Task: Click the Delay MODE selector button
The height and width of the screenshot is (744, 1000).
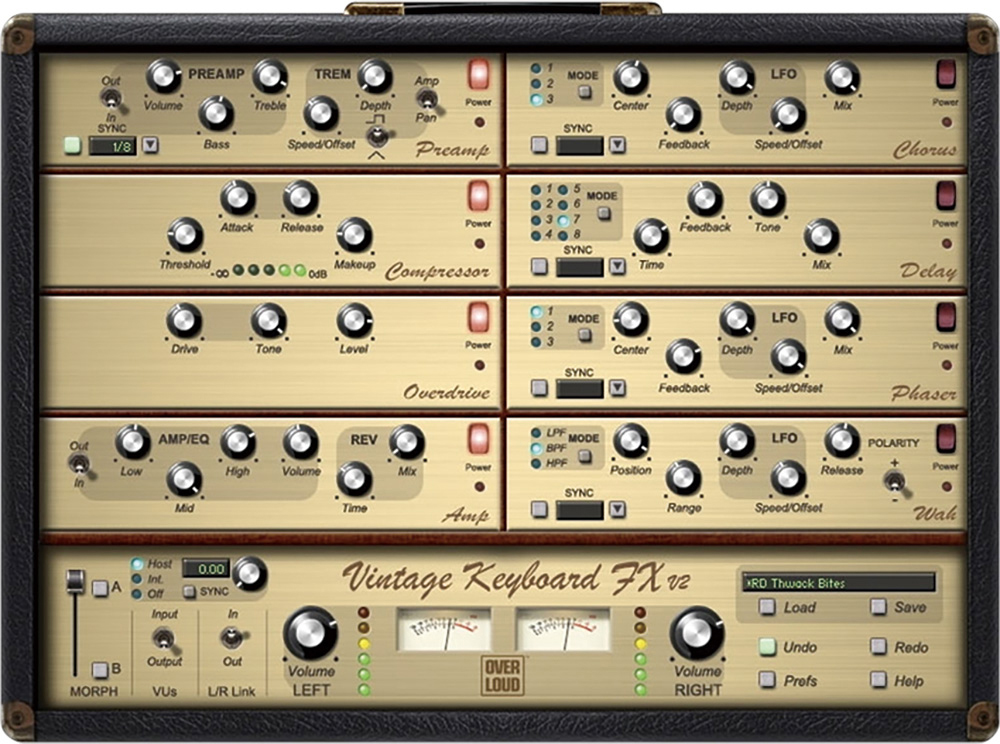Action: pos(603,214)
